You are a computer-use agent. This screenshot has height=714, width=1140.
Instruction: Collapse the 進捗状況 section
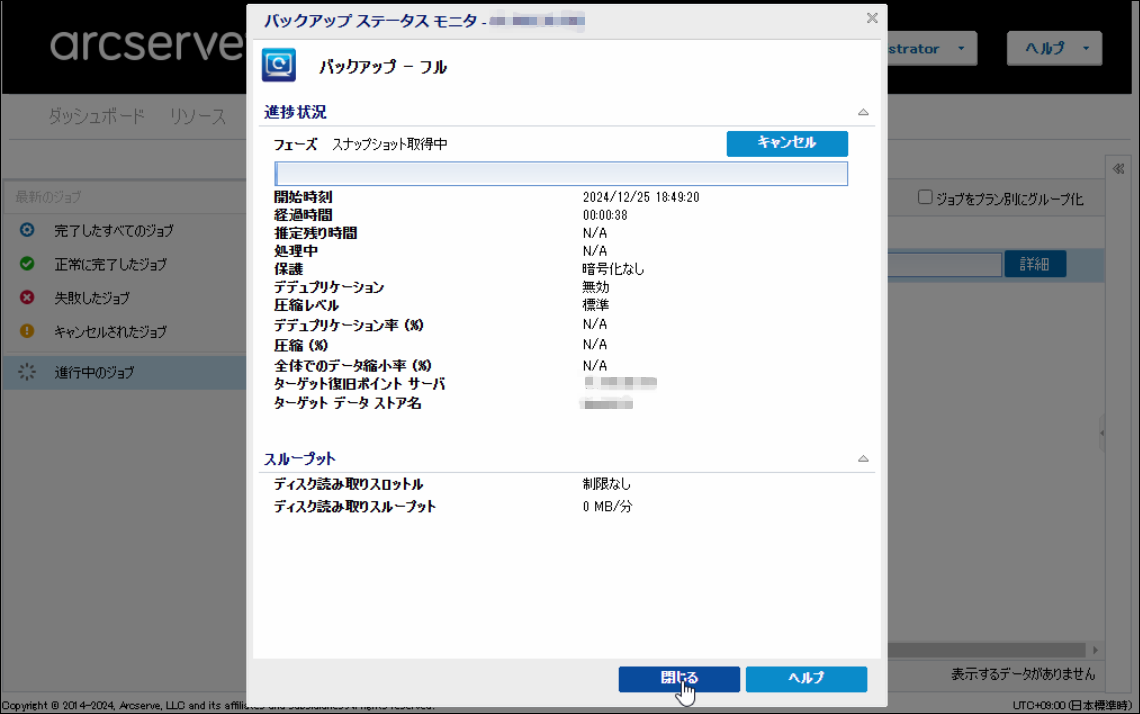click(863, 112)
